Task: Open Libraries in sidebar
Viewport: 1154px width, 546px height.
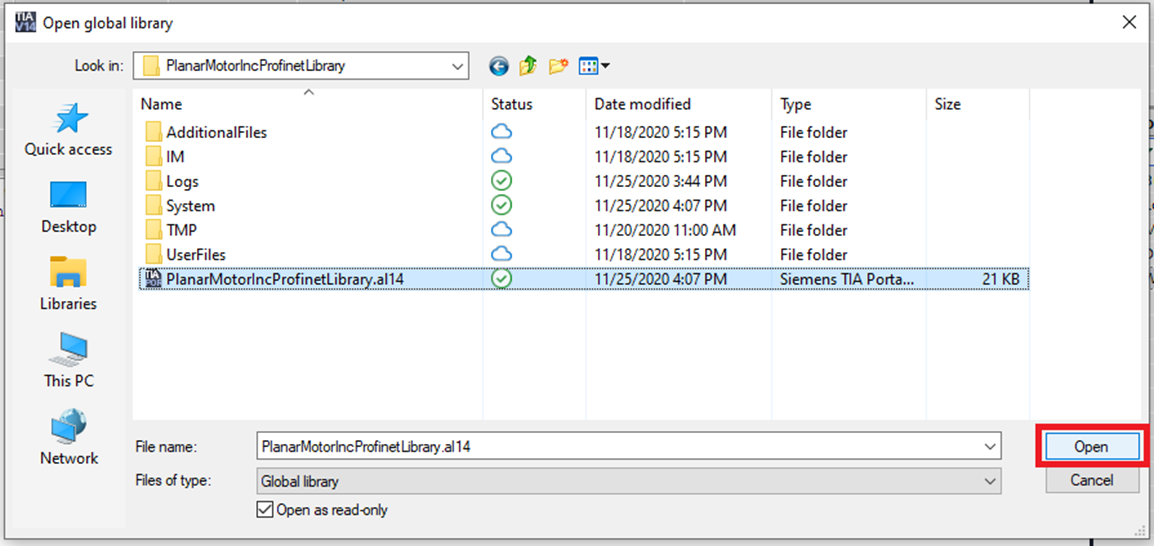Action: (68, 283)
